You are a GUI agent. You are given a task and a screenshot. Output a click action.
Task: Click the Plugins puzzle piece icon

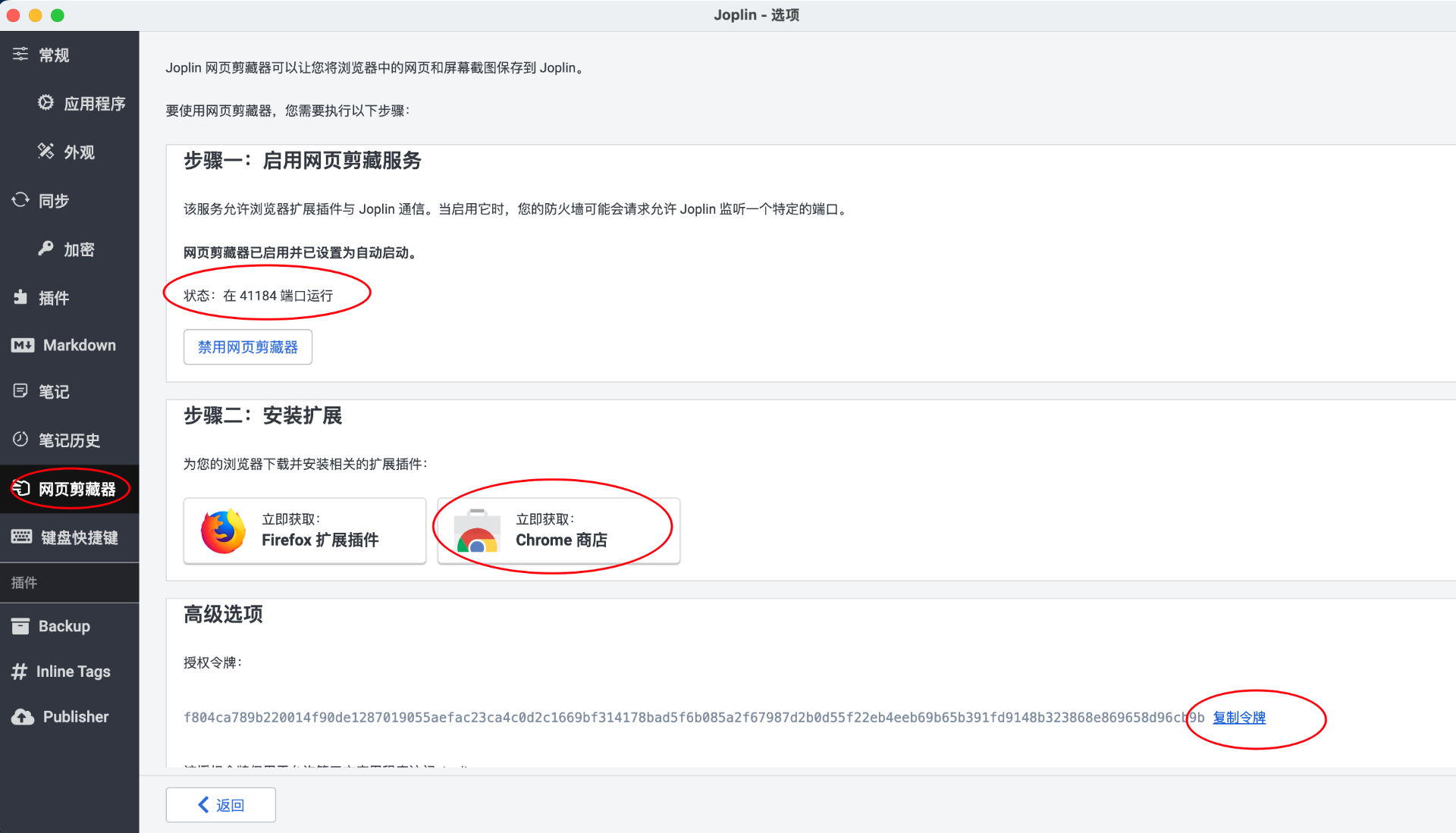click(x=20, y=297)
